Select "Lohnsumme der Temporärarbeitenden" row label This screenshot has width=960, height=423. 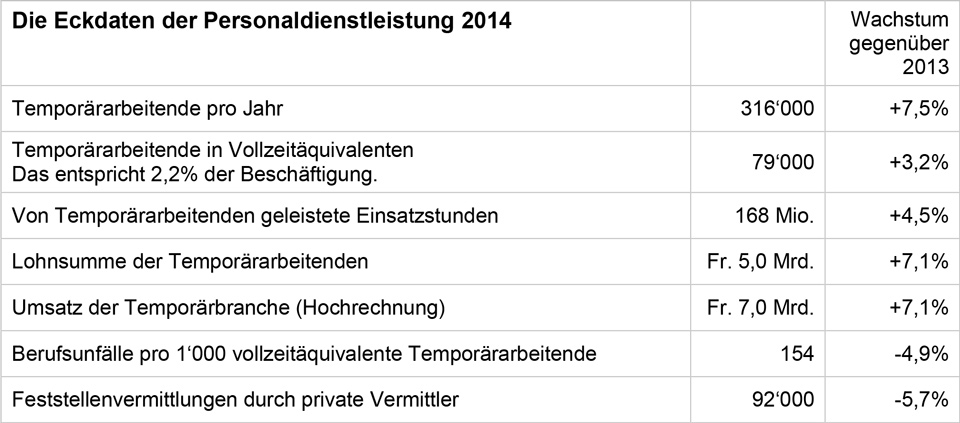click(x=190, y=262)
